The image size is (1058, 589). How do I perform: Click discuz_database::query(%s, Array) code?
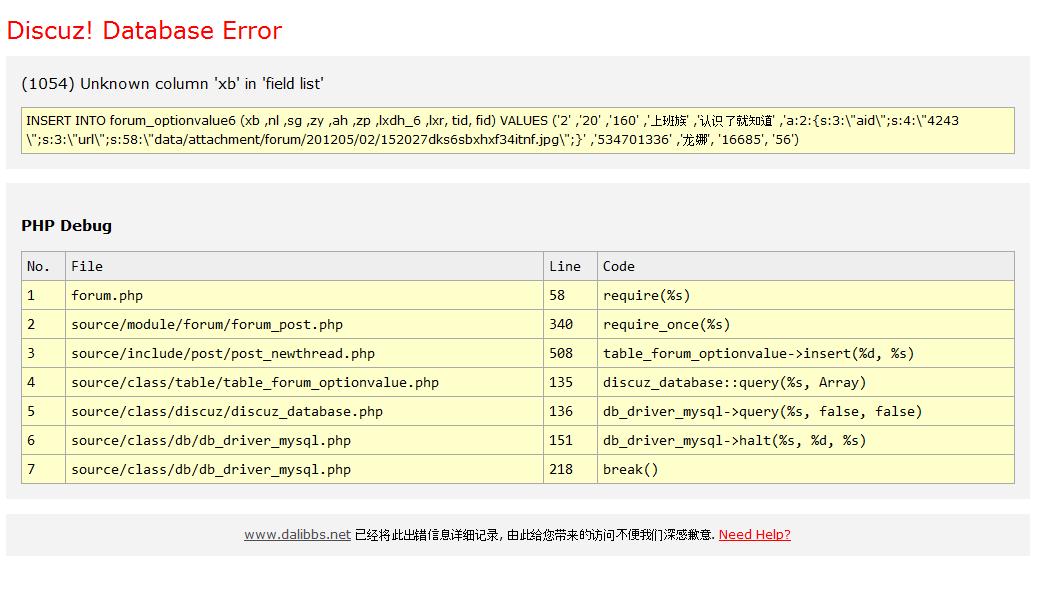tap(806, 383)
